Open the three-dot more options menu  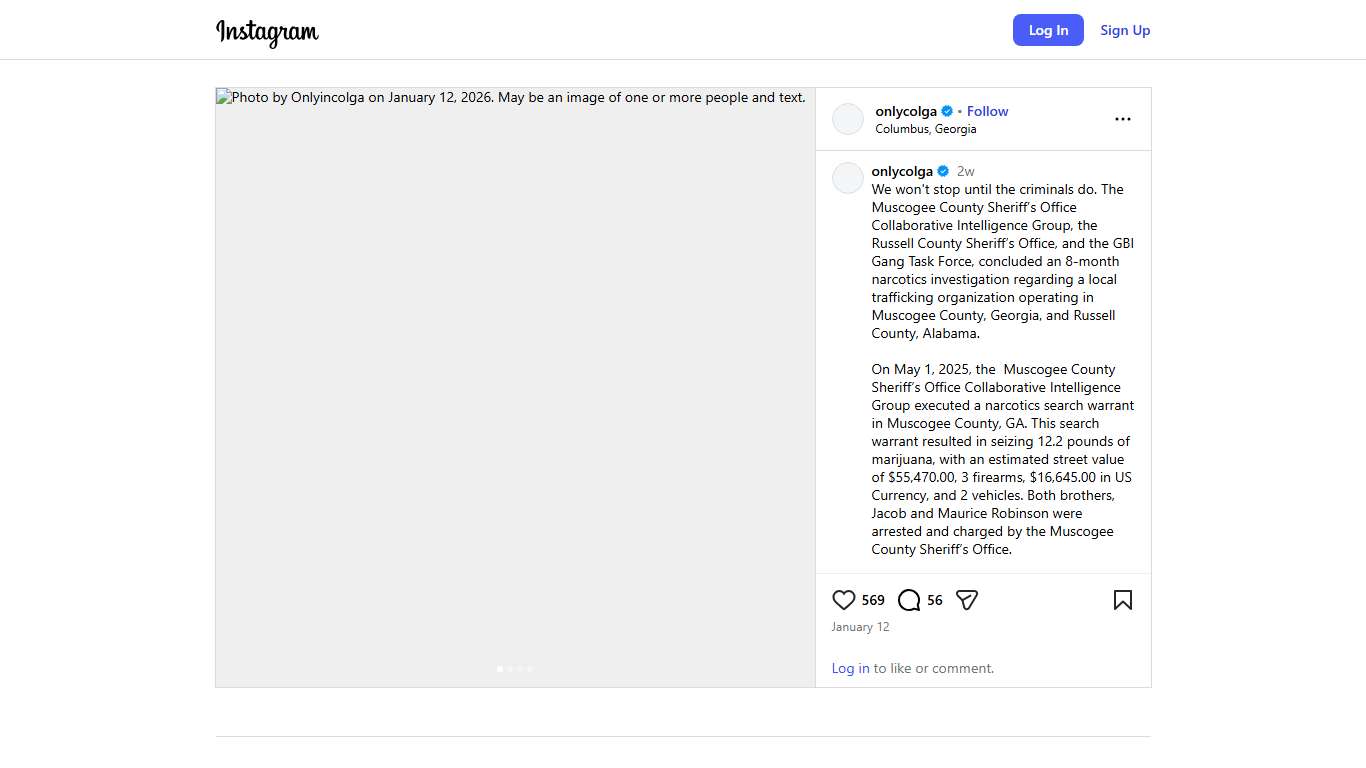tap(1122, 119)
